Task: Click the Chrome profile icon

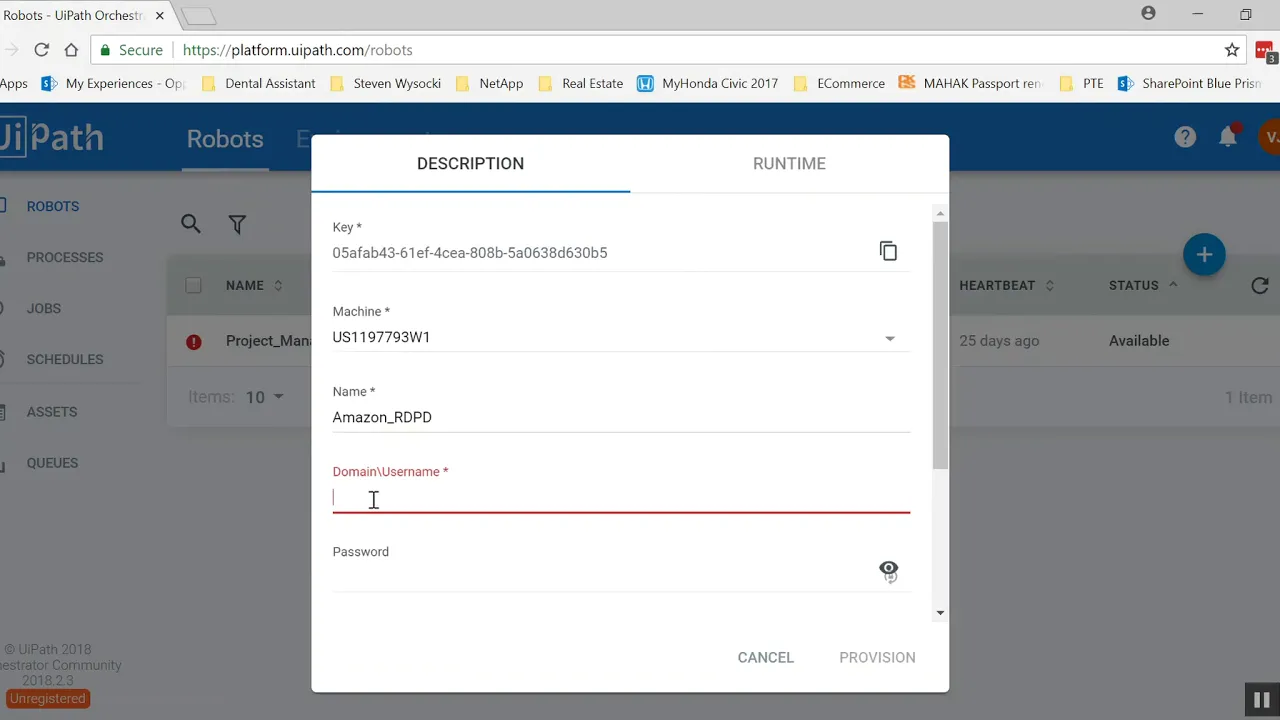Action: point(1148,14)
